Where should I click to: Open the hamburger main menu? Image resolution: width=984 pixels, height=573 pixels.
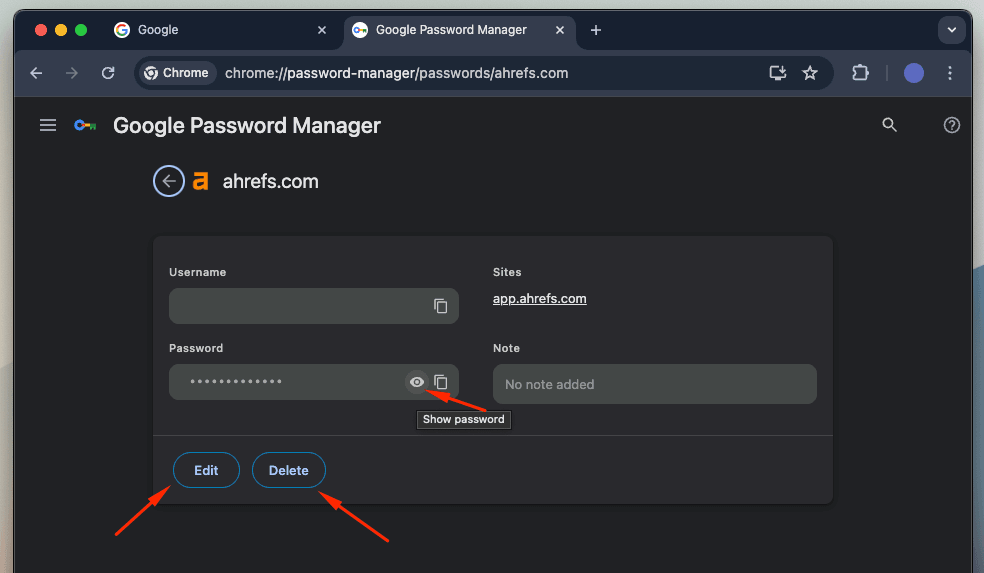[x=47, y=125]
